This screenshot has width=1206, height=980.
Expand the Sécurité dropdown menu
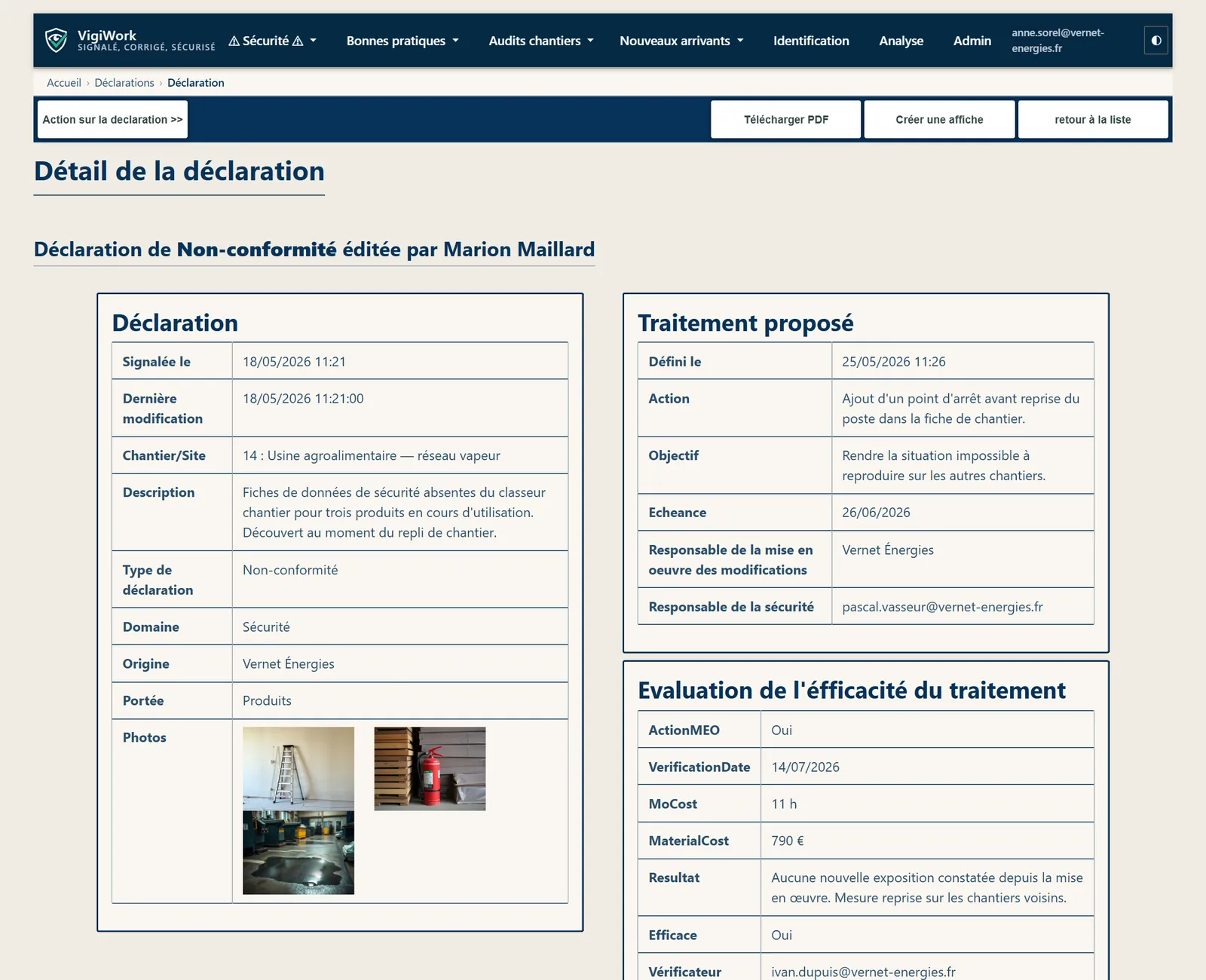[272, 41]
